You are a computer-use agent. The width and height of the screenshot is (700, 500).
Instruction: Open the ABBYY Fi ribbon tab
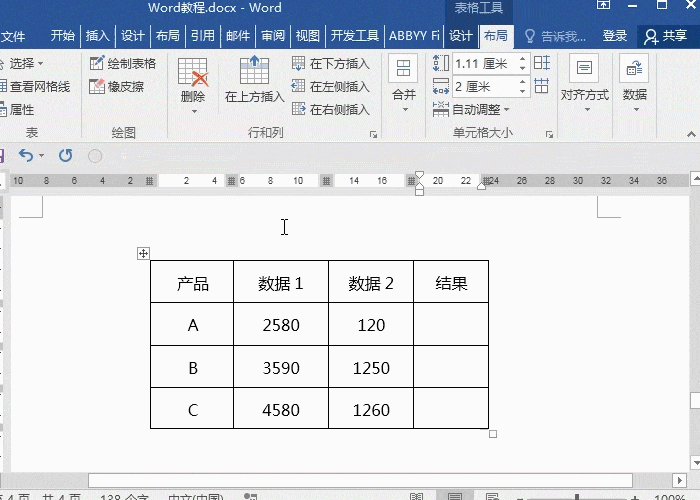pos(414,36)
